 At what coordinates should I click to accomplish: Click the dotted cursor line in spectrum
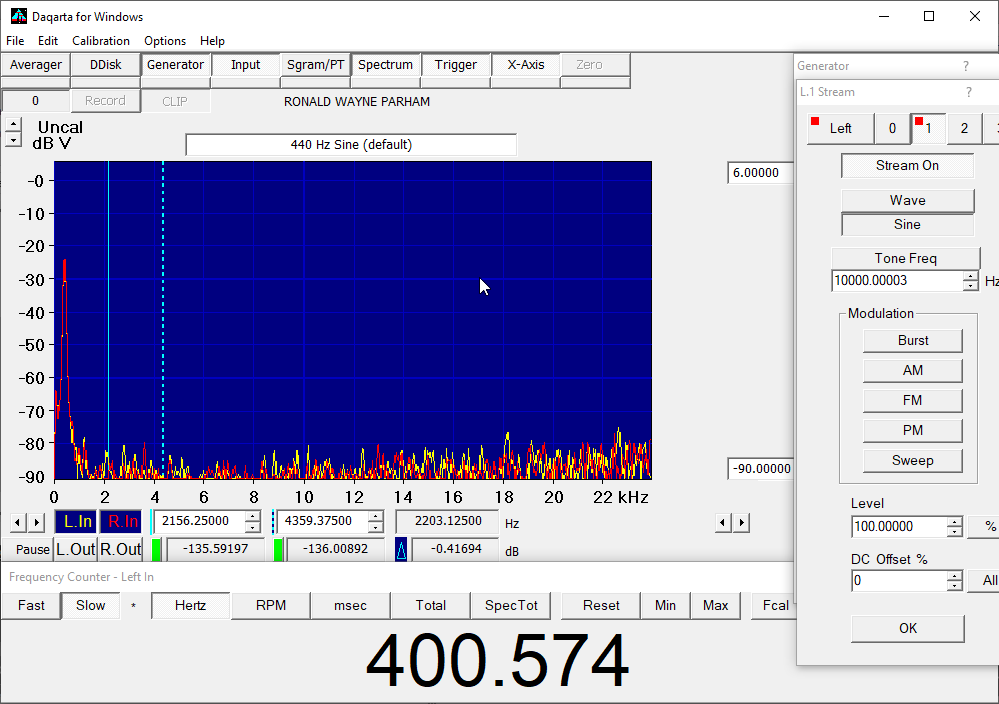(163, 300)
